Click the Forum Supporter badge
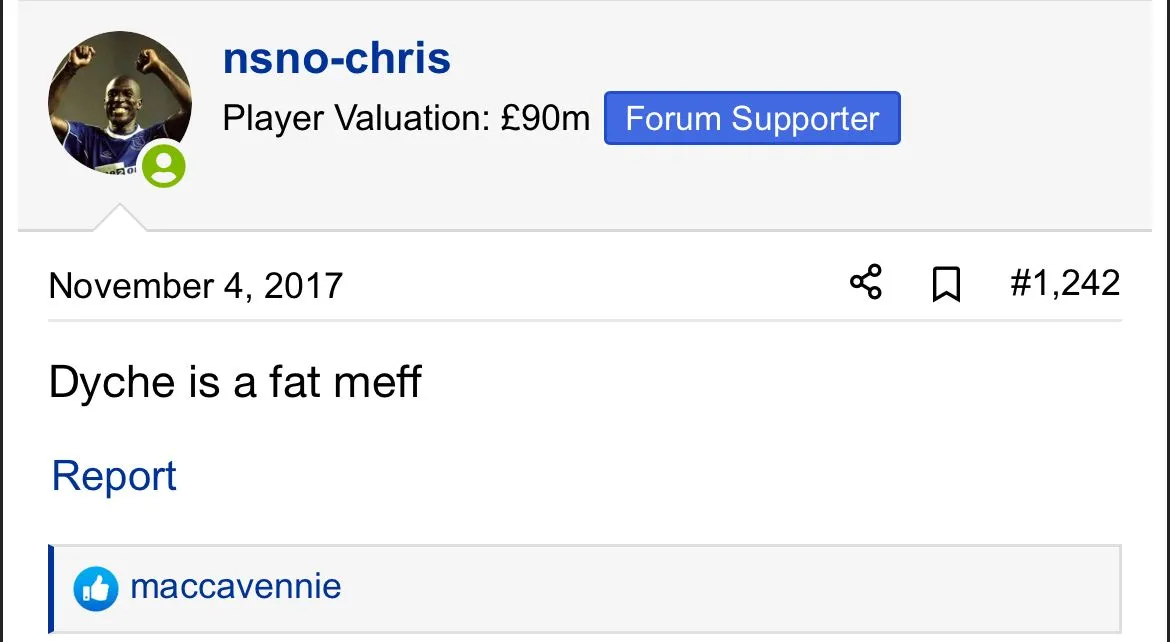 click(x=752, y=119)
